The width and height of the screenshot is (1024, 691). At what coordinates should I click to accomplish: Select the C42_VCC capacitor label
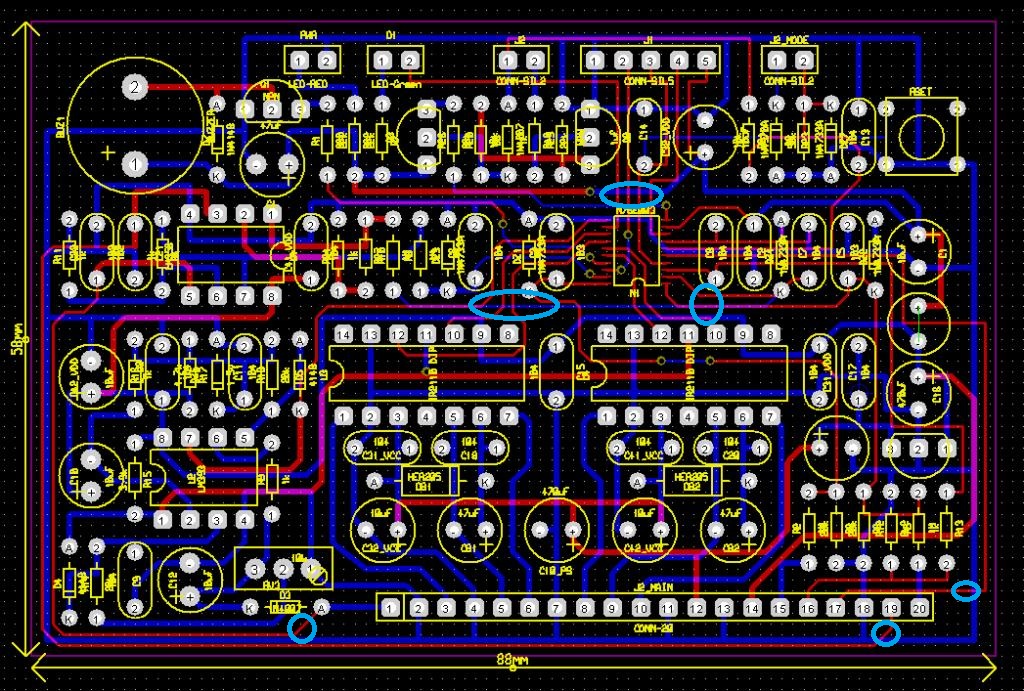coord(644,548)
